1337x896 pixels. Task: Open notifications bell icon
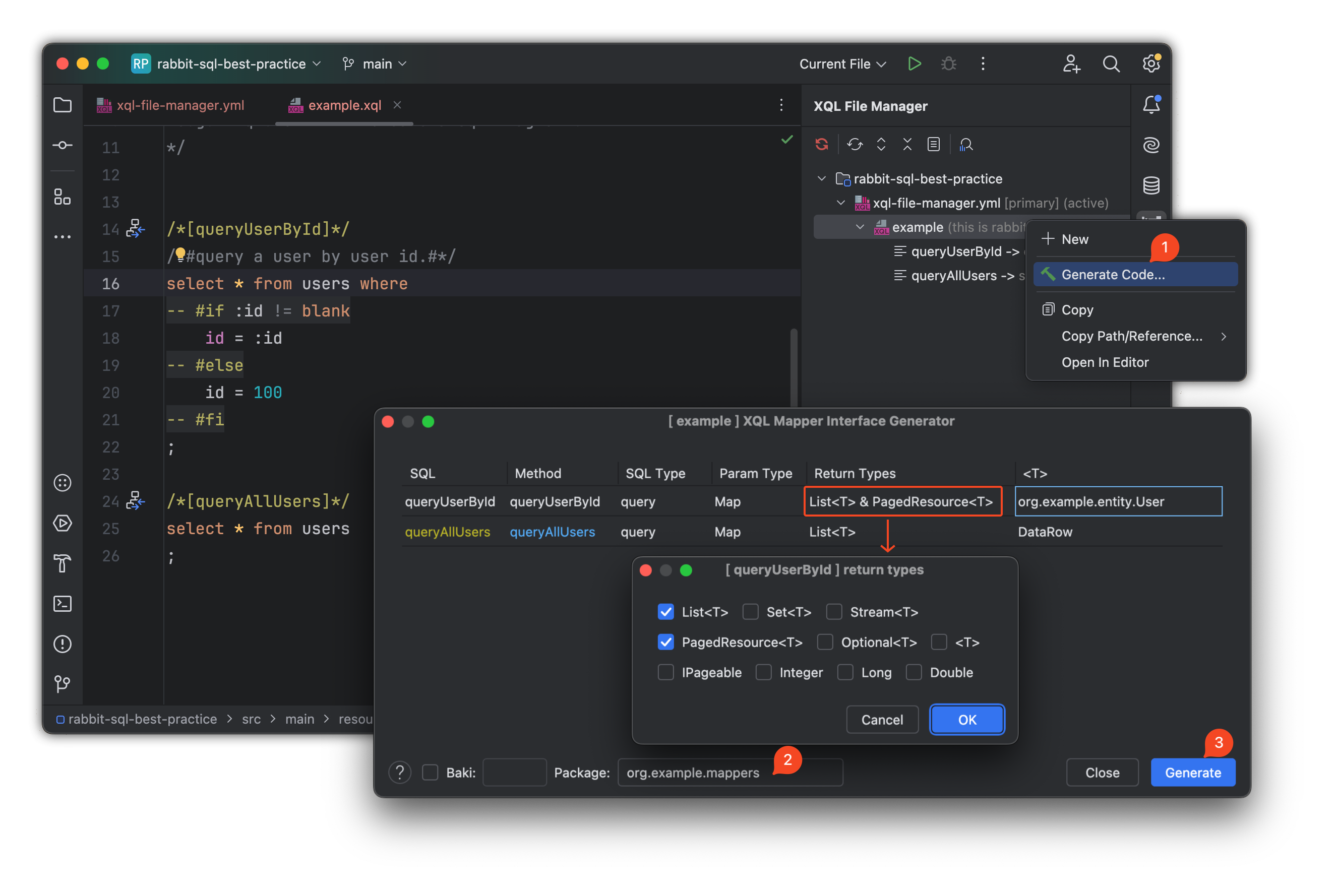pos(1150,105)
